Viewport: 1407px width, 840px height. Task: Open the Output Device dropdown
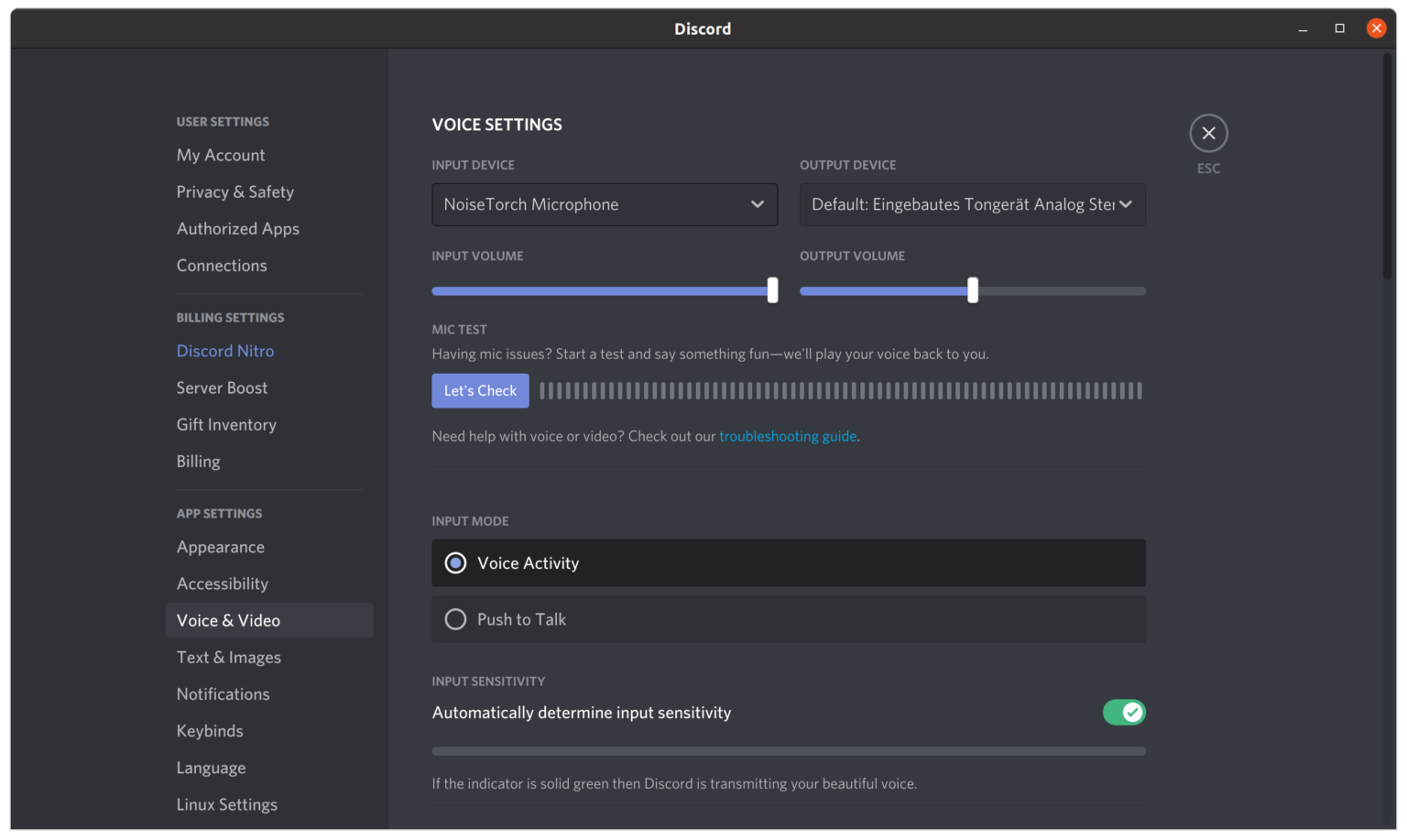[972, 205]
